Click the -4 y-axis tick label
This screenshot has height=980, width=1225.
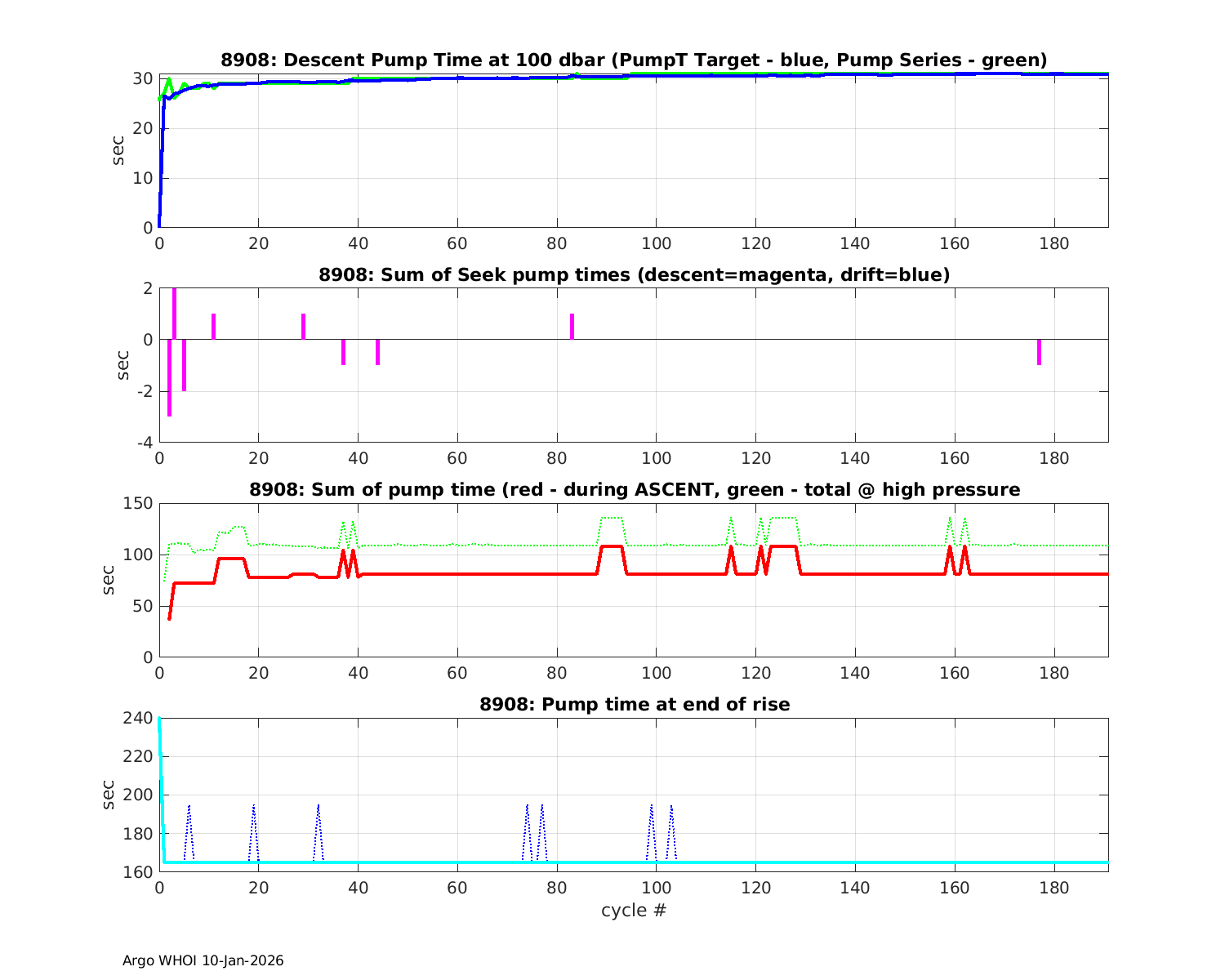click(143, 443)
